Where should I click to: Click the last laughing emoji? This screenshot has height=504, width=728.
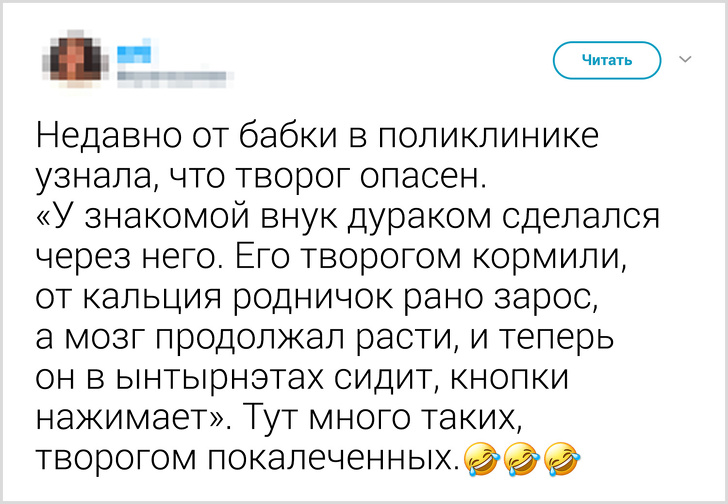[560, 459]
